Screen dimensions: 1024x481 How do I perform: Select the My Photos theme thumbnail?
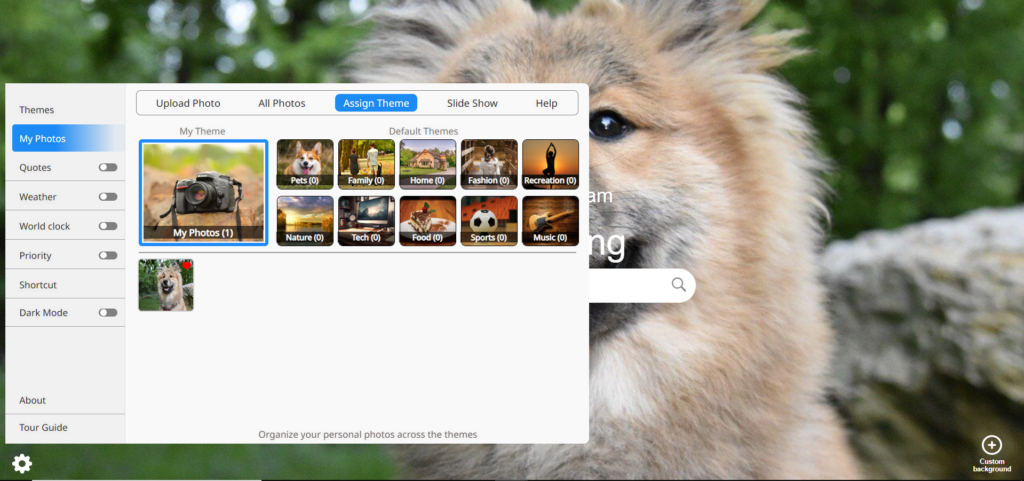click(204, 193)
